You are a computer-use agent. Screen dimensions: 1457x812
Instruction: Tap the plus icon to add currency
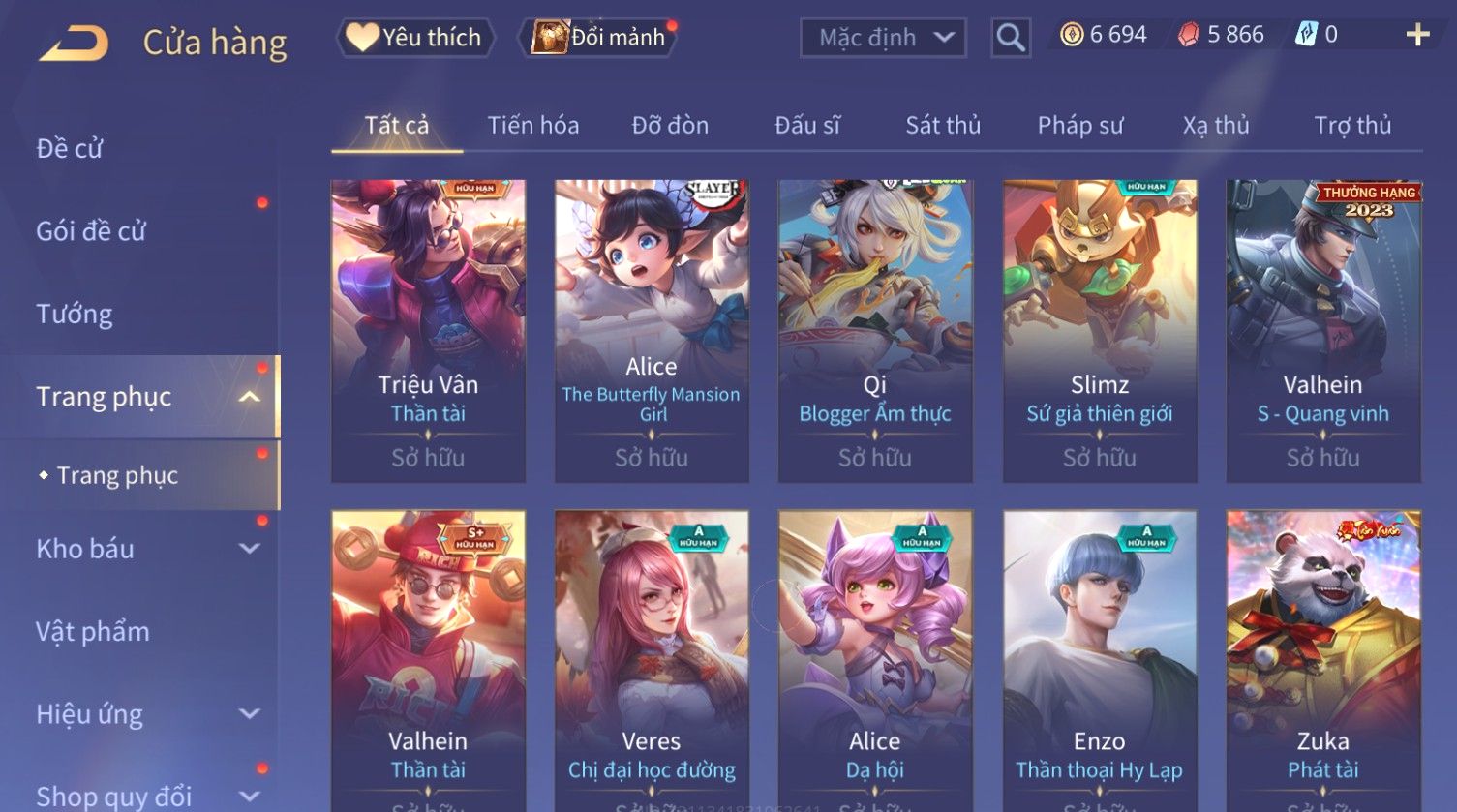click(x=1417, y=35)
